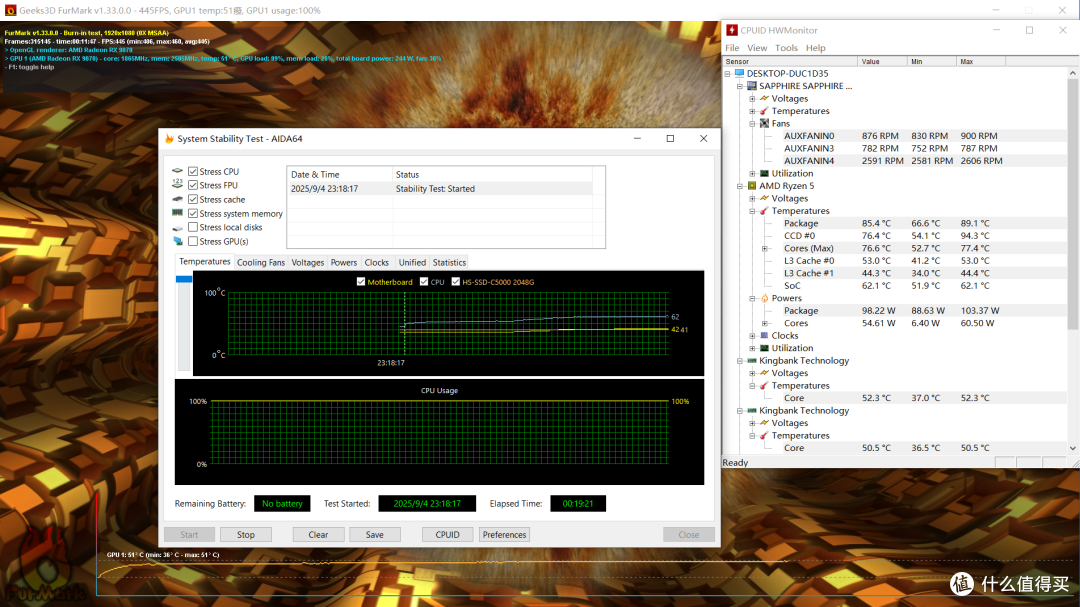The height and width of the screenshot is (607, 1080).
Task: Enable the Stress local disks checkbox
Action: point(193,227)
